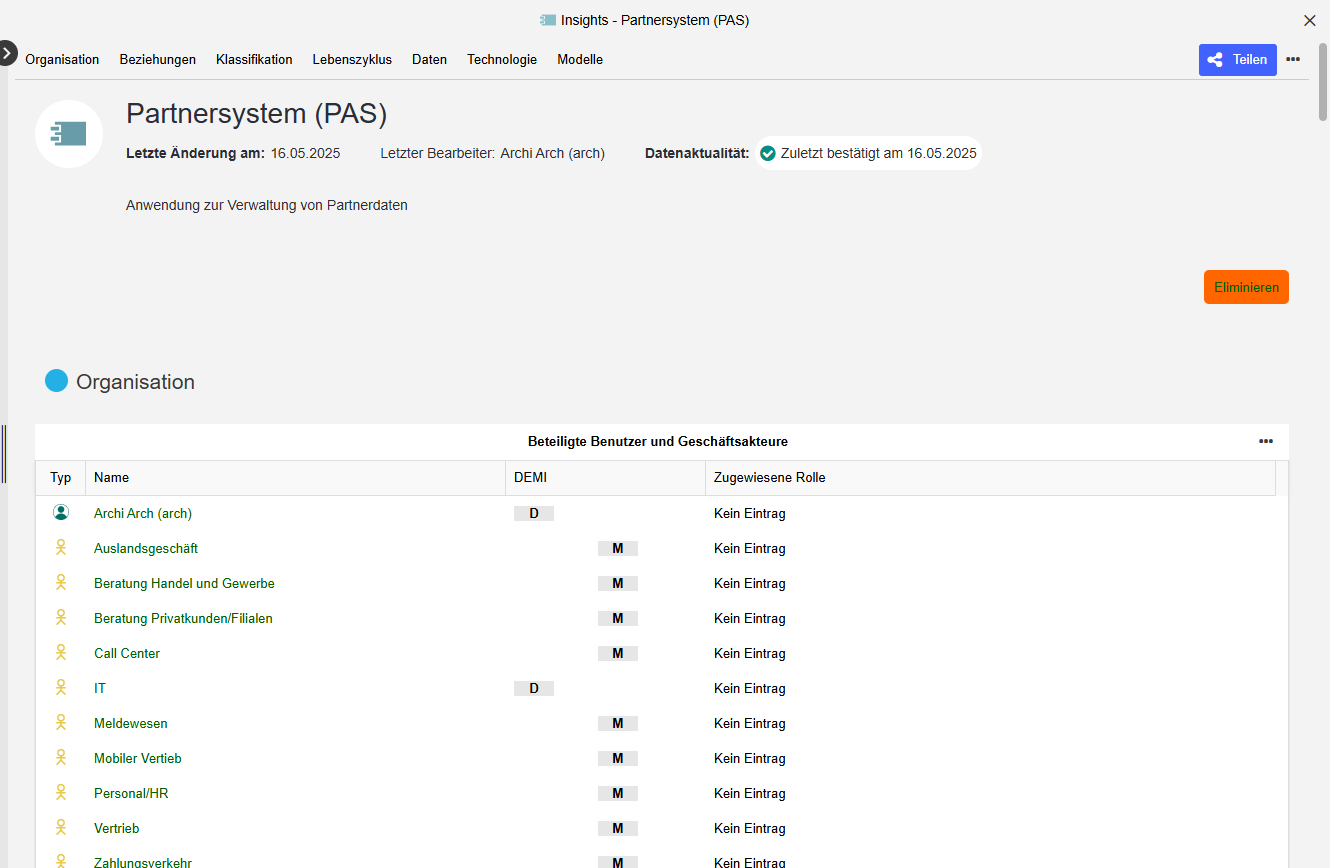Click the M badge in Meldewesen row
Viewport: 1330px width, 868px height.
click(x=618, y=723)
